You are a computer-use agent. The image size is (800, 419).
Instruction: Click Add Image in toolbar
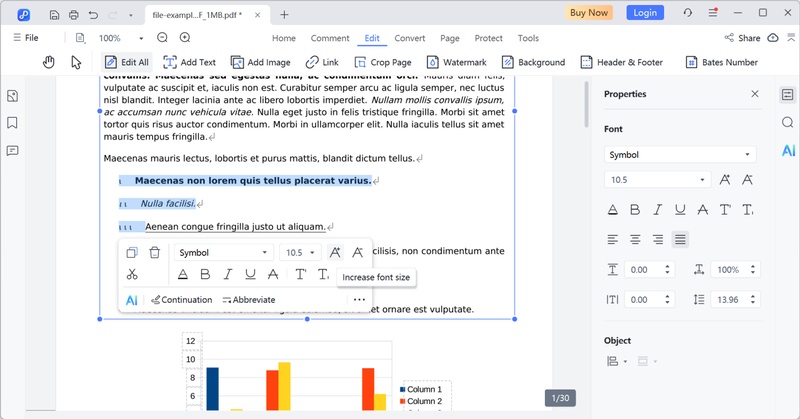pos(261,62)
